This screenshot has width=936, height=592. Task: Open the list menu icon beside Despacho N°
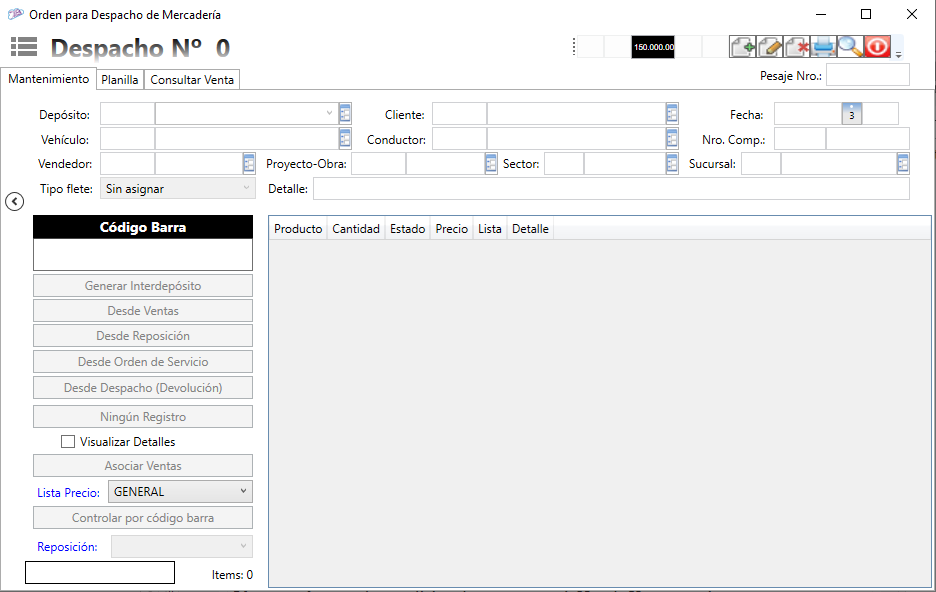click(24, 47)
